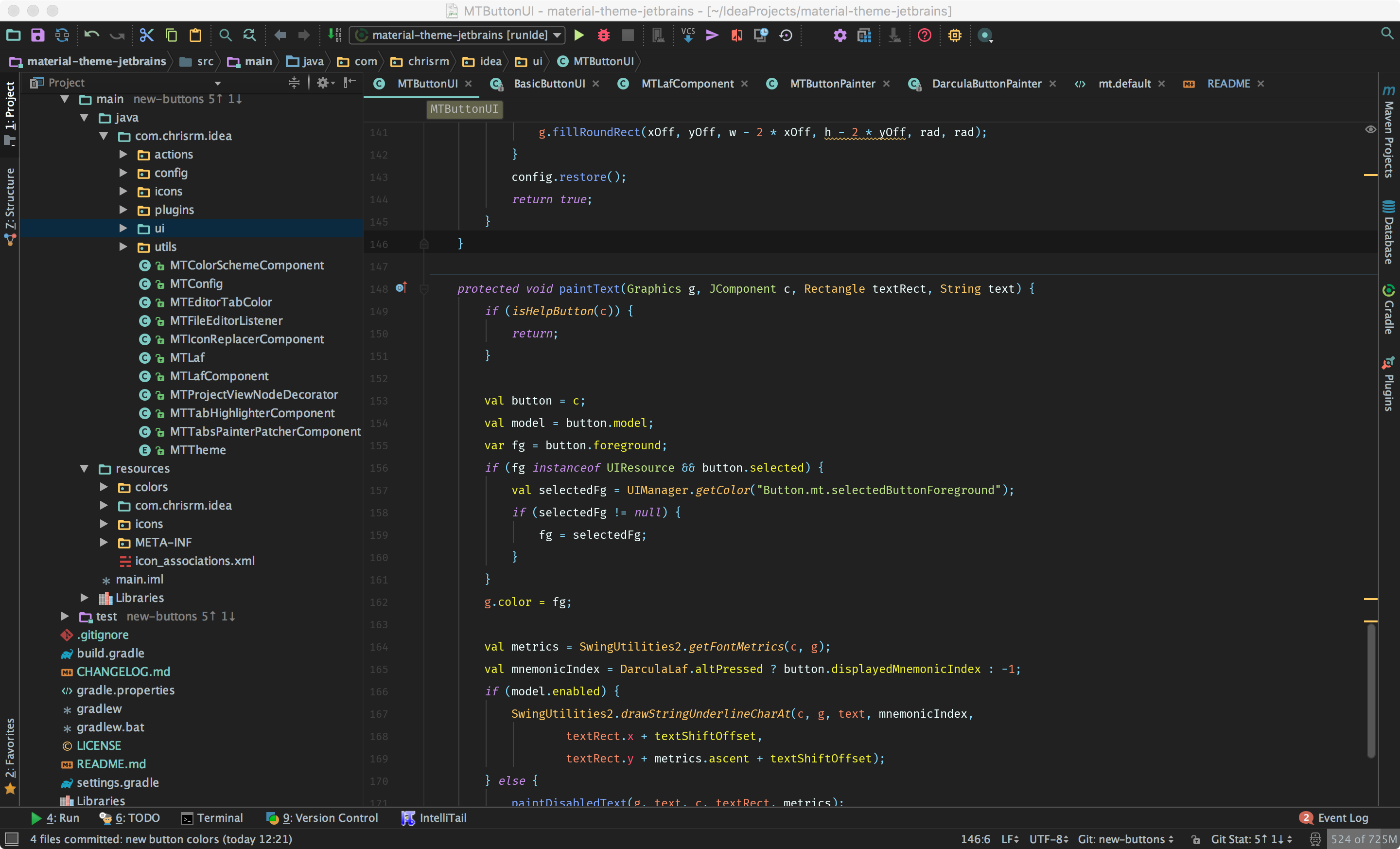
Task: Click the Forward navigation arrow
Action: pos(304,35)
